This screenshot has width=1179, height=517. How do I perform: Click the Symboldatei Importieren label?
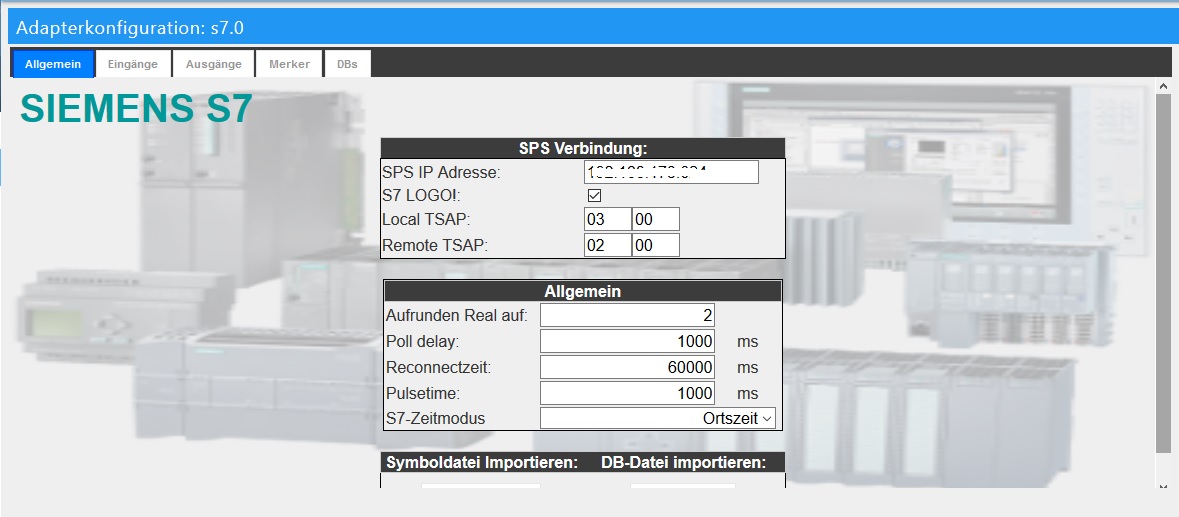click(482, 463)
